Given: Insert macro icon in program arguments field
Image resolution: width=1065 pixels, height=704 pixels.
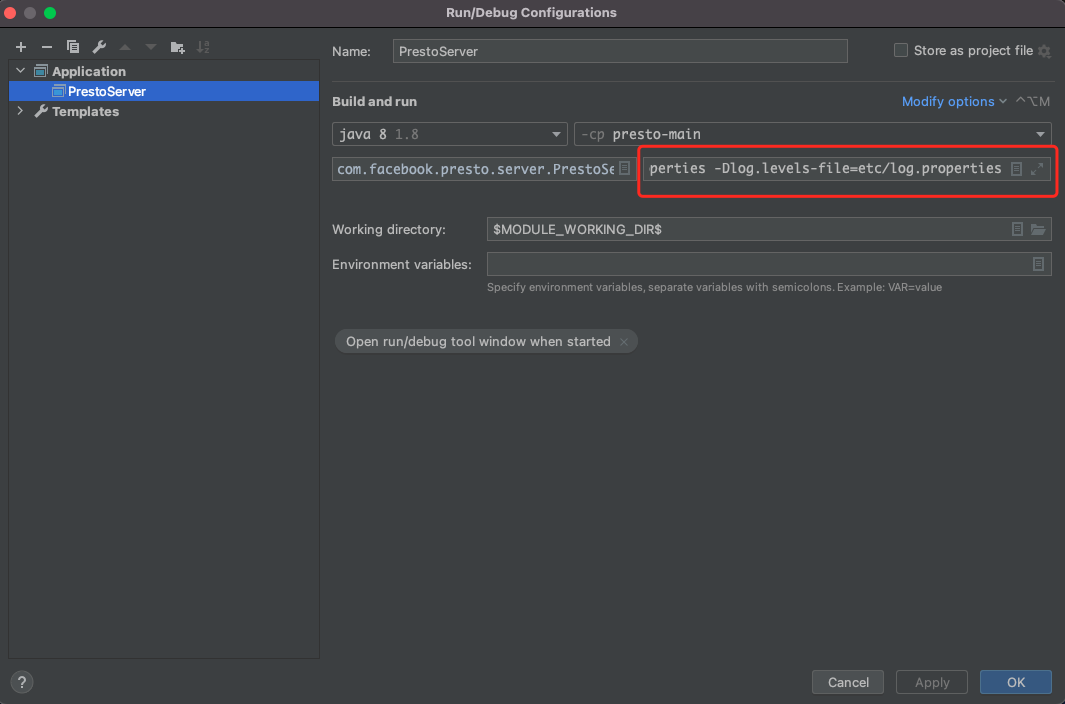Looking at the screenshot, I should [x=1016, y=169].
